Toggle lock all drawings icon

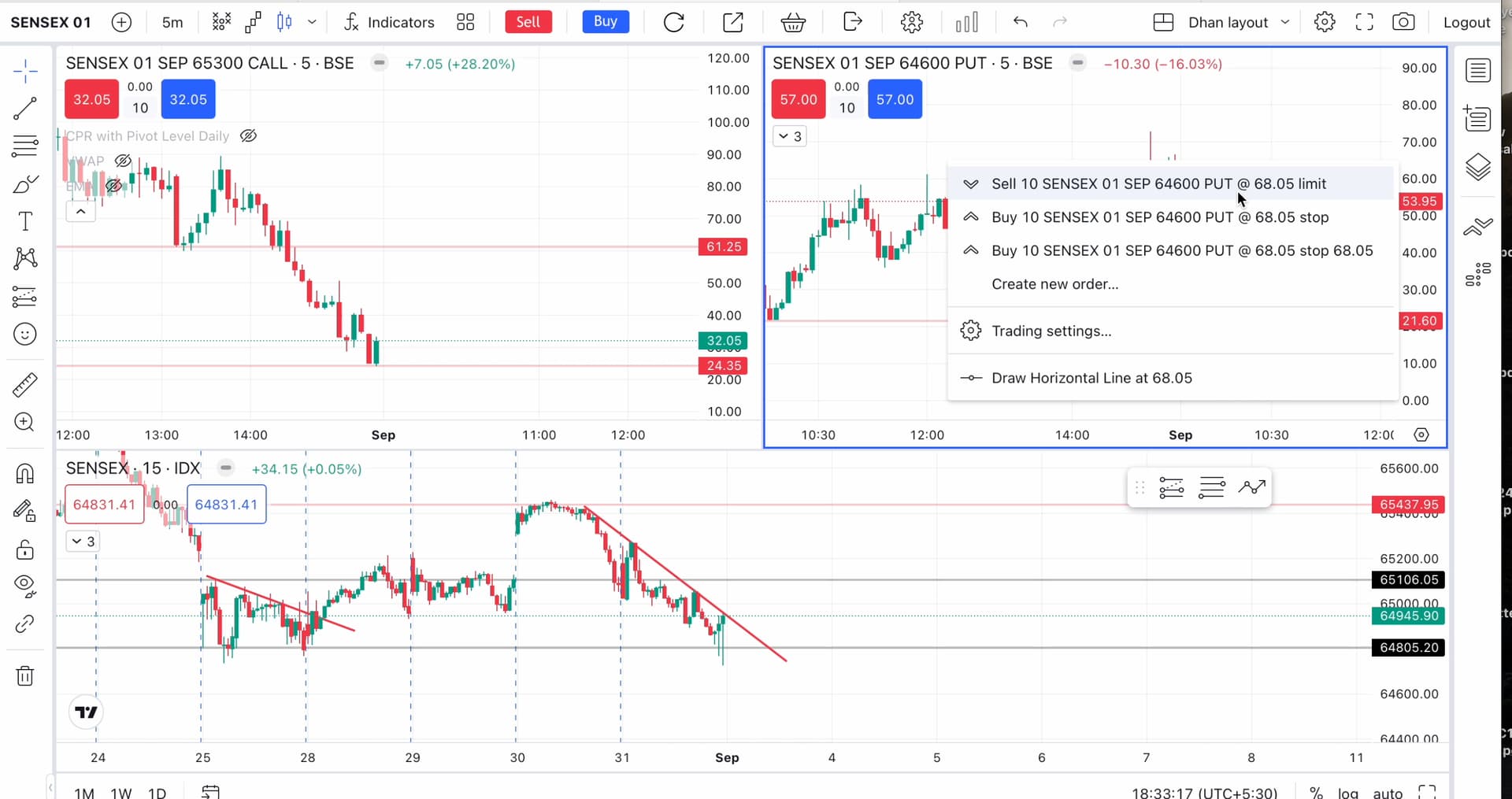click(25, 549)
